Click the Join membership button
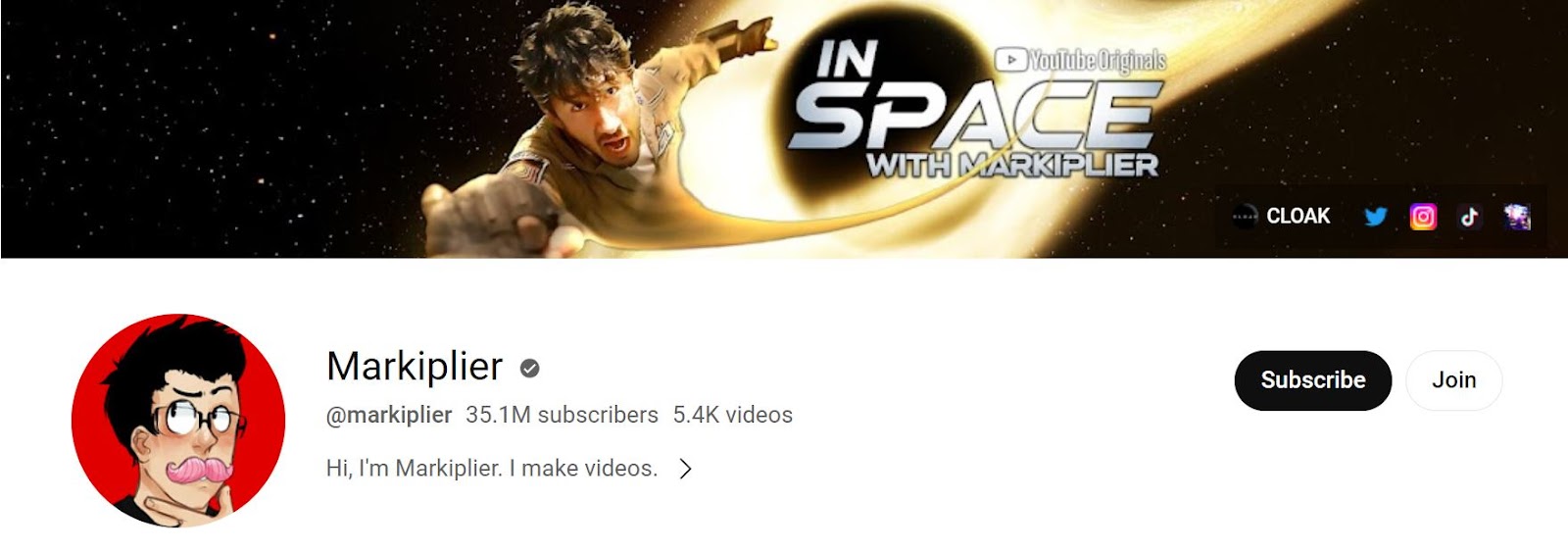The width and height of the screenshot is (1568, 551). coord(1453,380)
